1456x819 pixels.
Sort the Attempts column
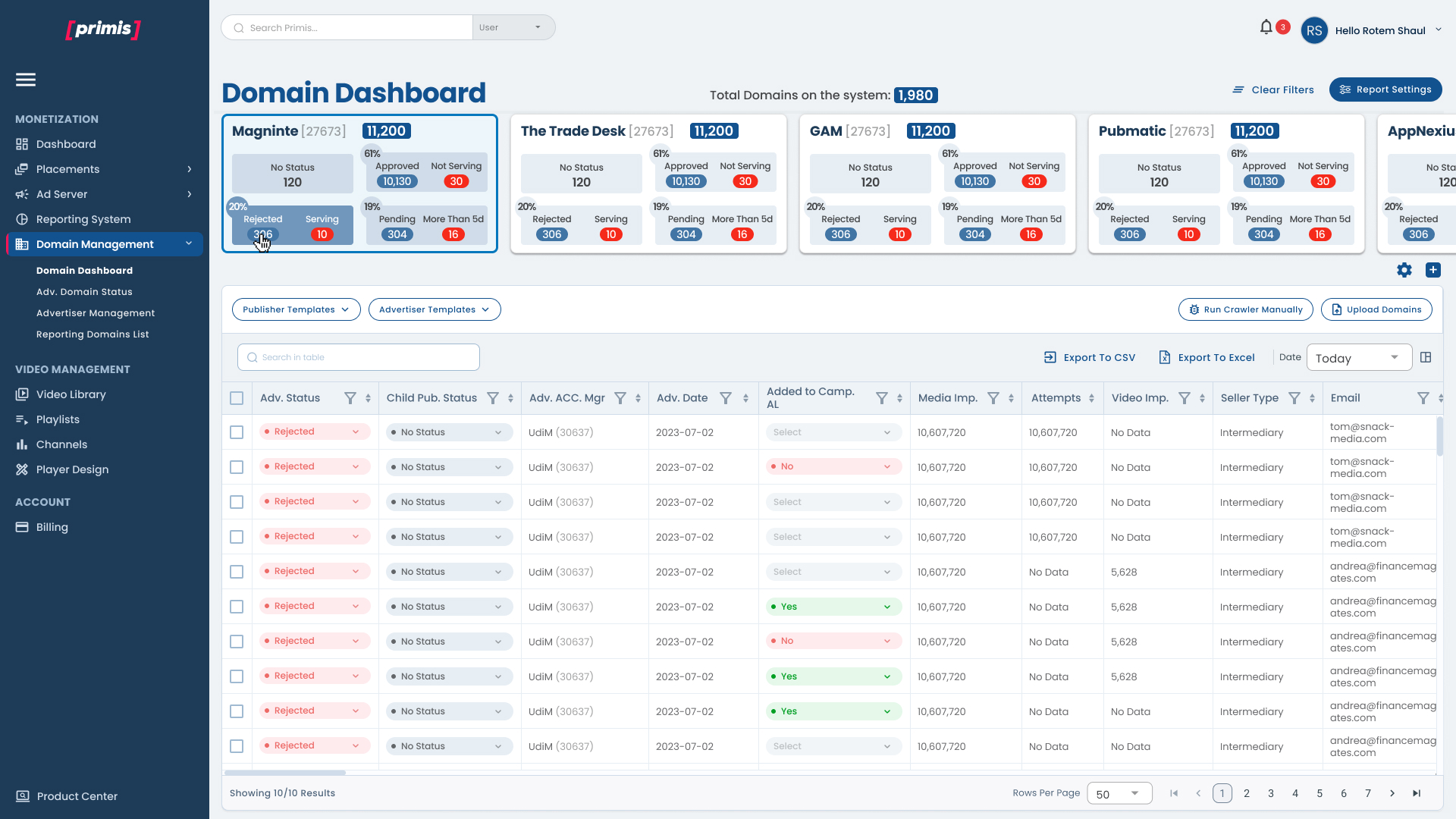point(1091,398)
